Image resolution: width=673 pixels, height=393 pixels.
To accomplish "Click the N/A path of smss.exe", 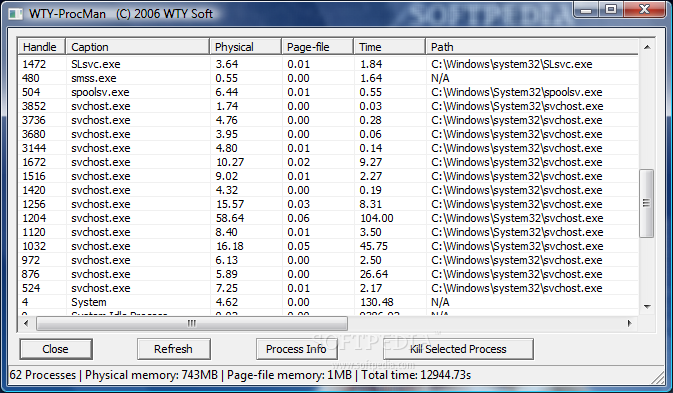I will (x=440, y=78).
